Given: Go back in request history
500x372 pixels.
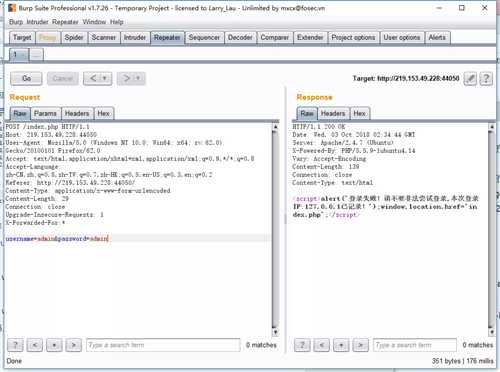Looking at the screenshot, I should coord(93,79).
